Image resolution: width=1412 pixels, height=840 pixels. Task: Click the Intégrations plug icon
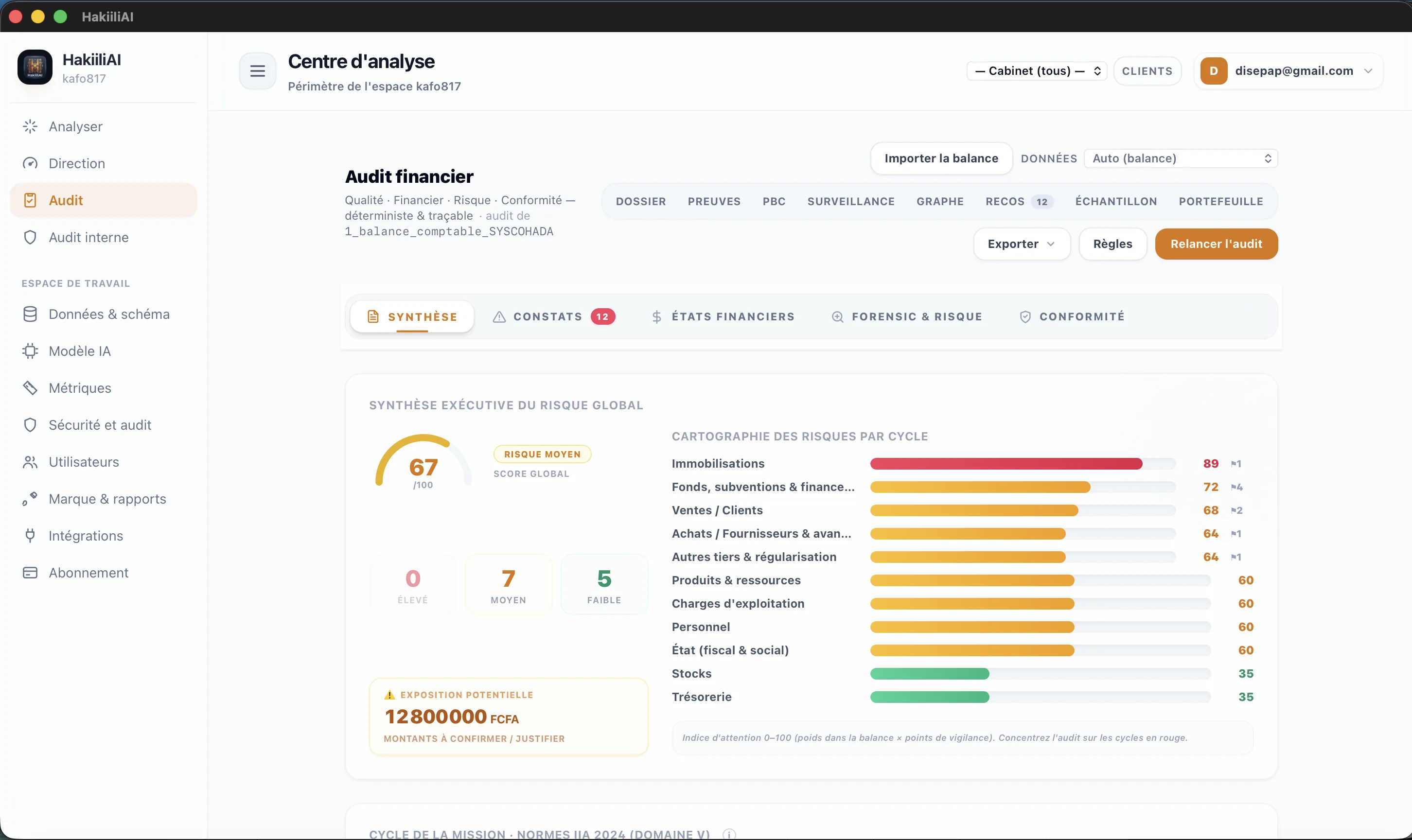(x=30, y=536)
